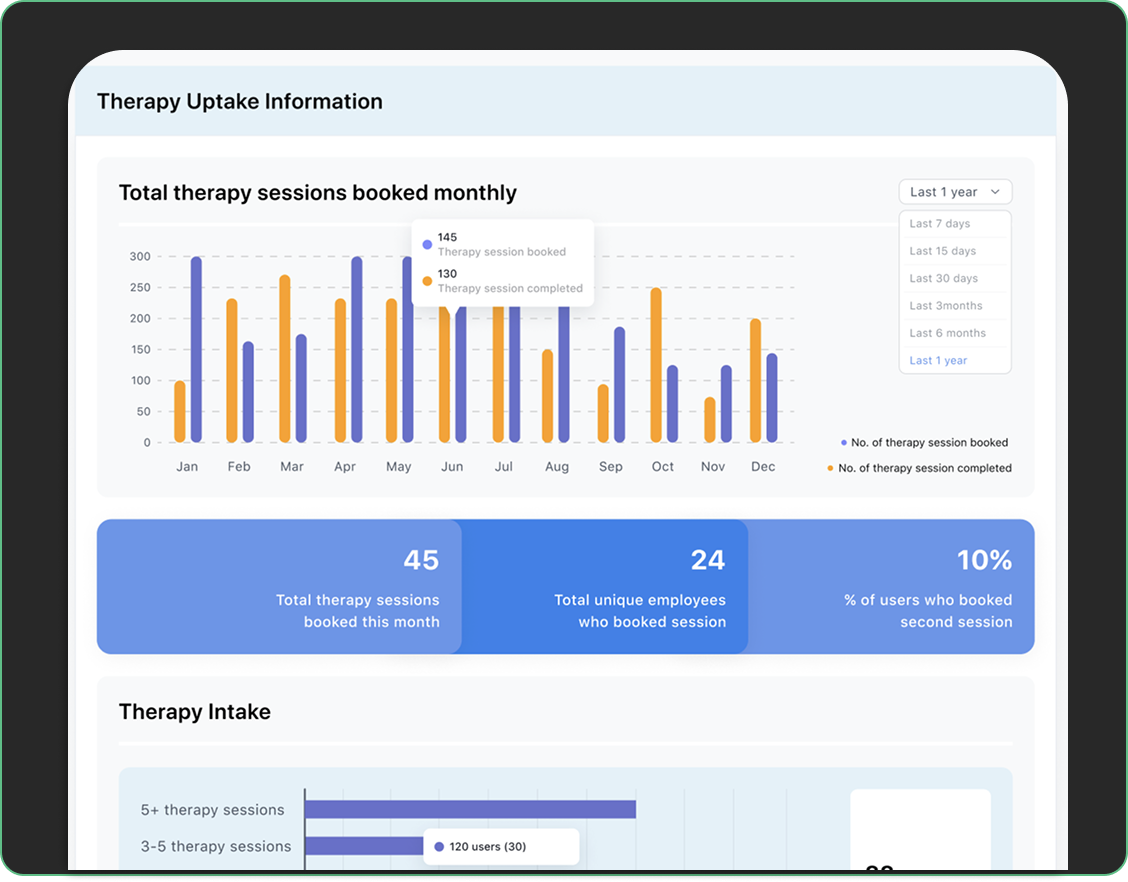Choose Last 30 days option
Viewport: 1128px width, 882px height.
[x=943, y=278]
